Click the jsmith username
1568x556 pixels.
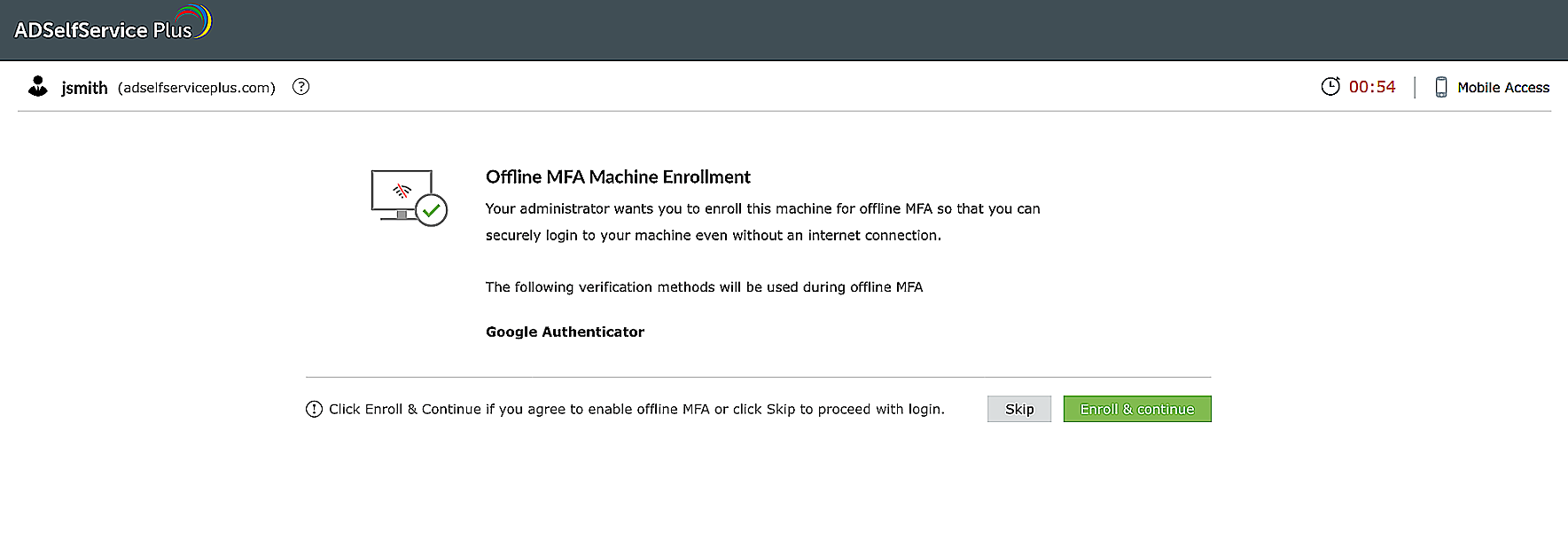coord(84,88)
